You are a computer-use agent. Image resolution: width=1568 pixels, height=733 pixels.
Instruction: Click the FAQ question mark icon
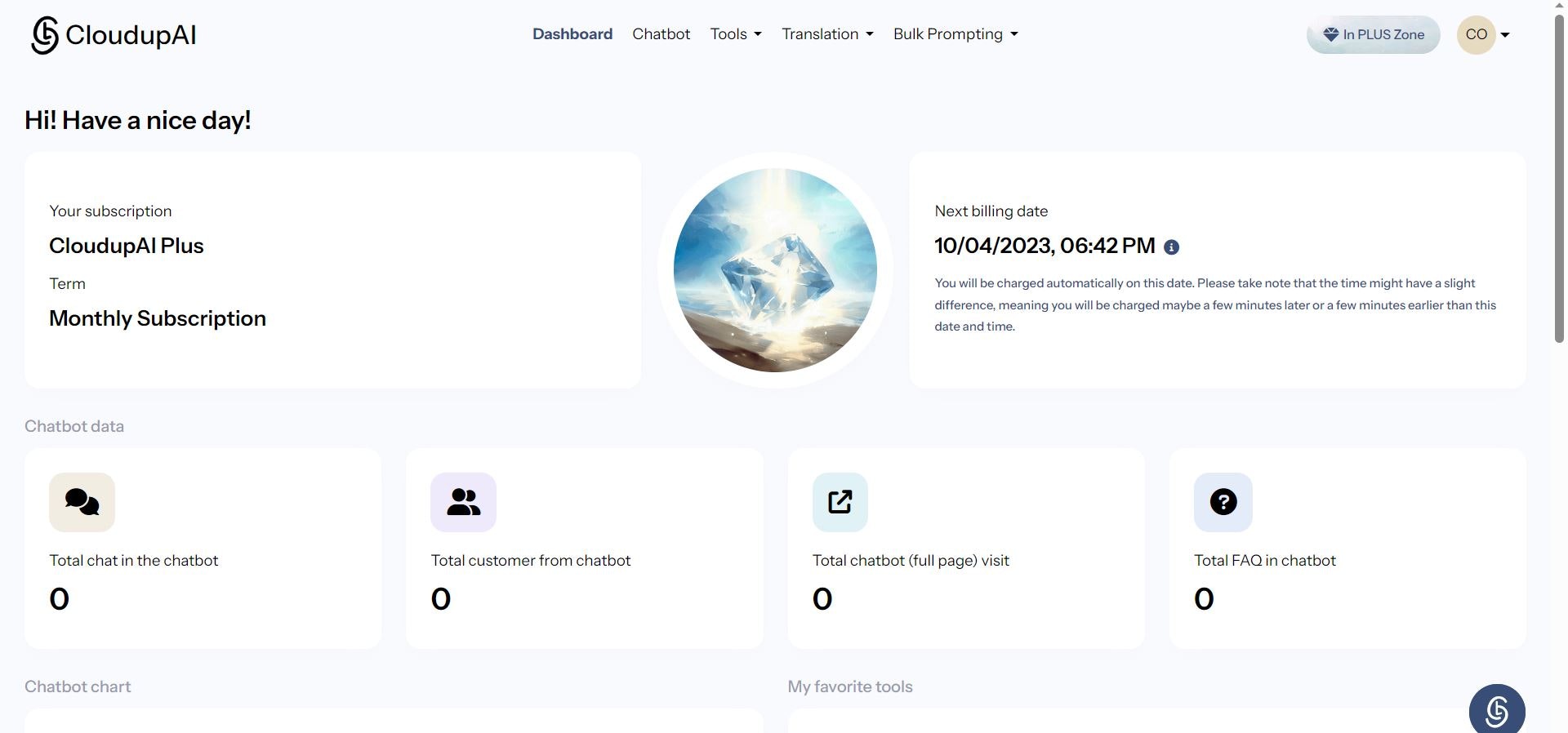pos(1223,502)
